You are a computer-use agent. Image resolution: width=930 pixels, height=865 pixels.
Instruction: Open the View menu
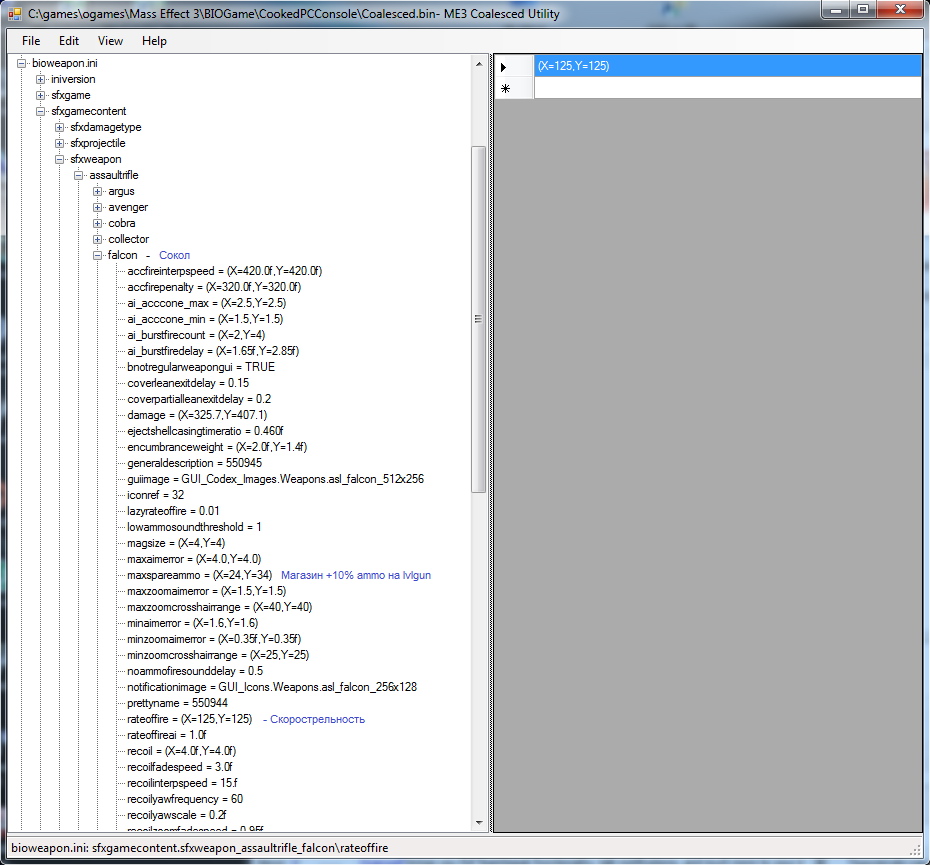coord(110,41)
